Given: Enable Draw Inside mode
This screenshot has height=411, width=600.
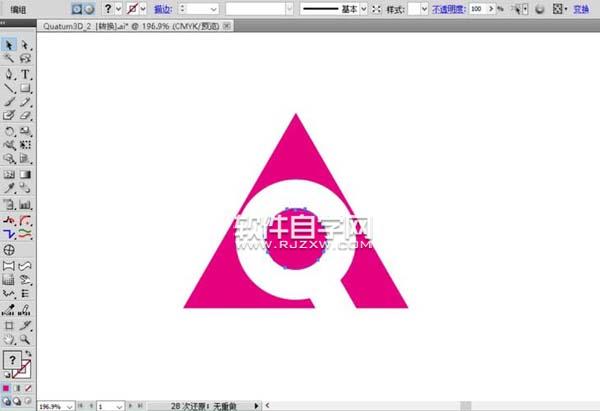Looking at the screenshot, I should (x=28, y=401).
